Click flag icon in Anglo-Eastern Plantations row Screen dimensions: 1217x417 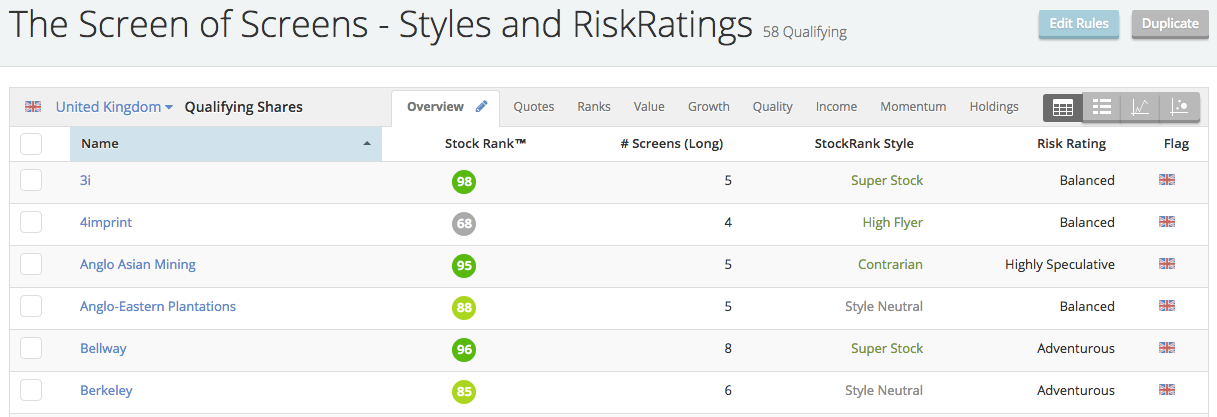tap(1166, 306)
